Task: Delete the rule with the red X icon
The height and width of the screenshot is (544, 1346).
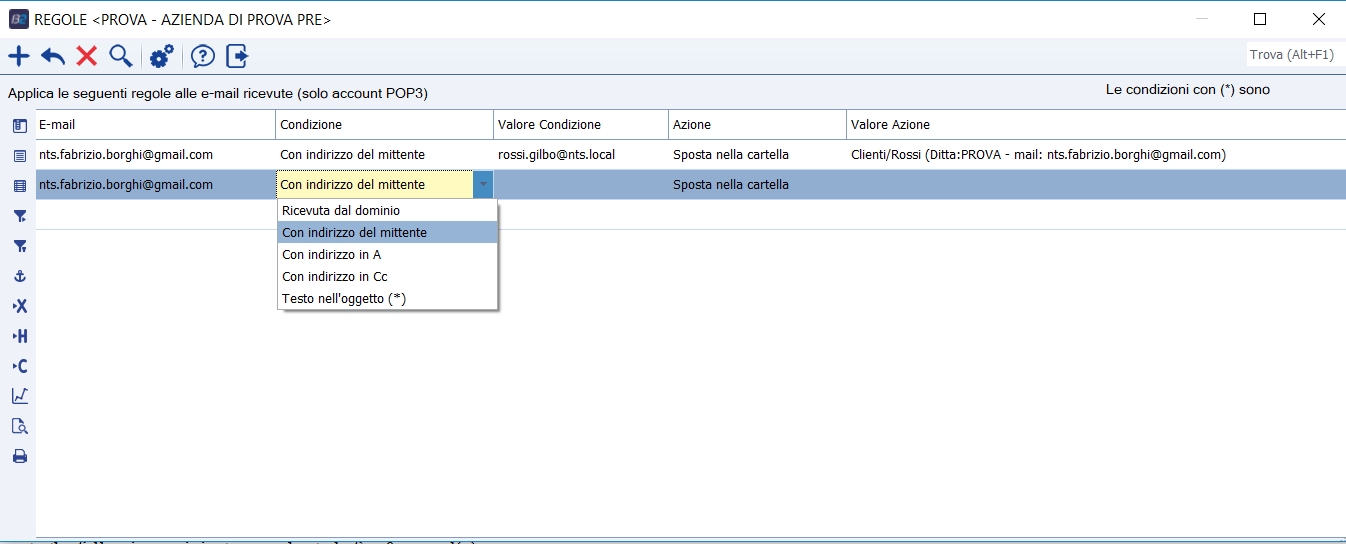Action: (87, 56)
